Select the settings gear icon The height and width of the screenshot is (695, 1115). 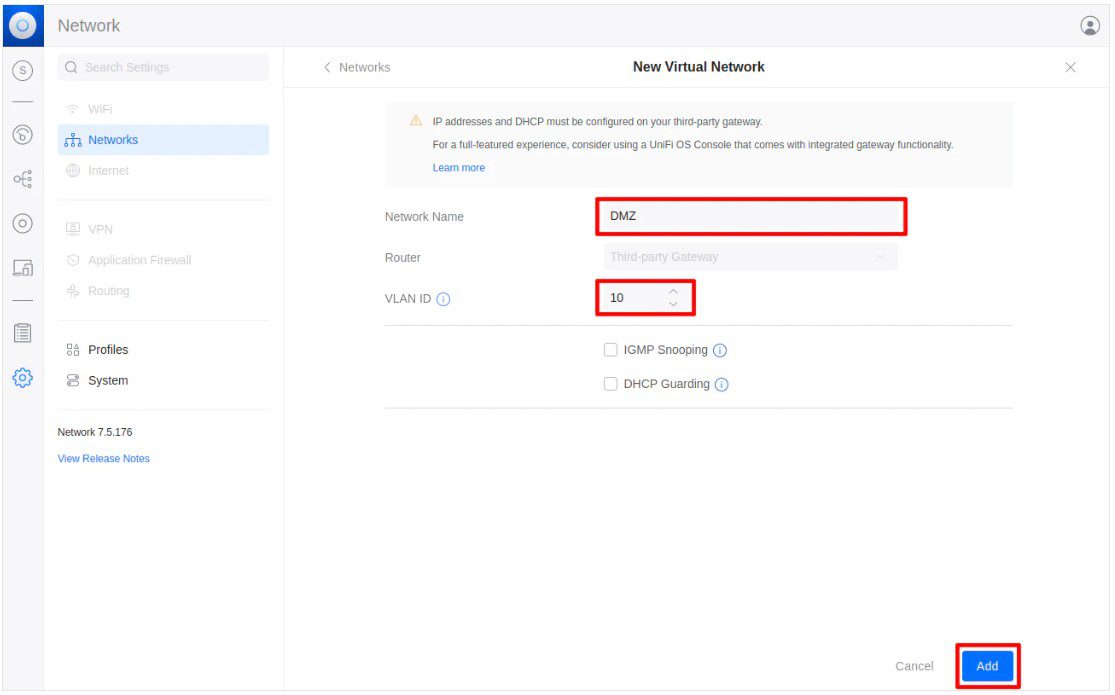pyautogui.click(x=23, y=378)
